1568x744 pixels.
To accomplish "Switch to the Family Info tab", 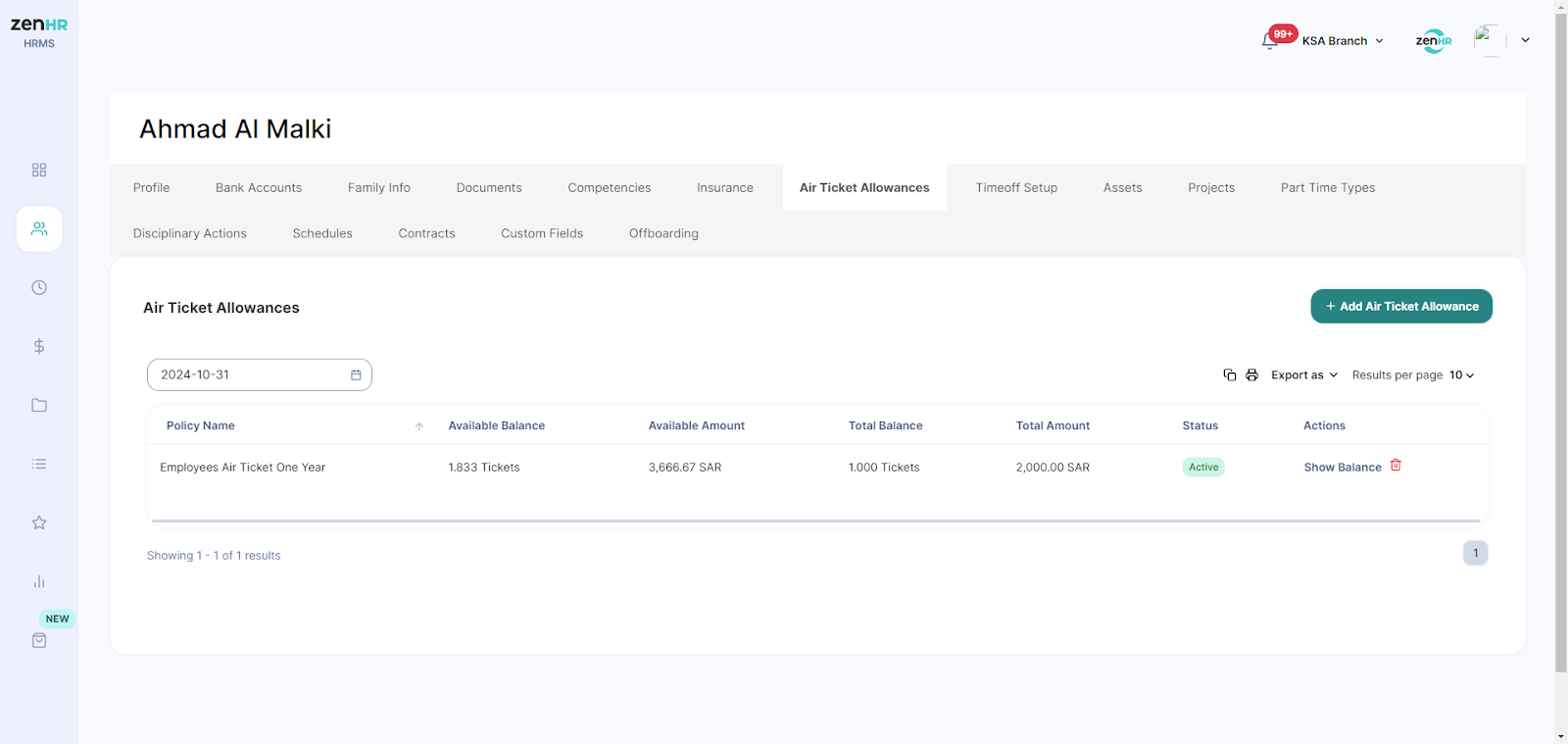I will tap(379, 187).
